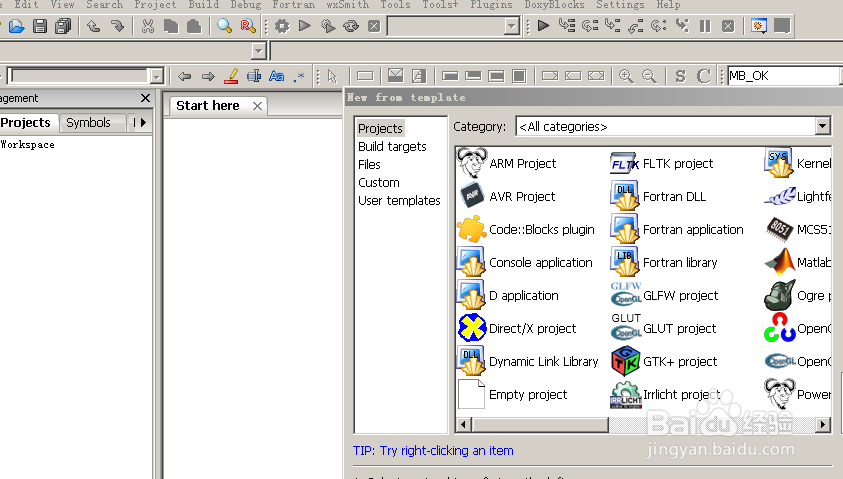Click the Run to cursor debugger icon
This screenshot has height=479, width=843.
[567, 25]
